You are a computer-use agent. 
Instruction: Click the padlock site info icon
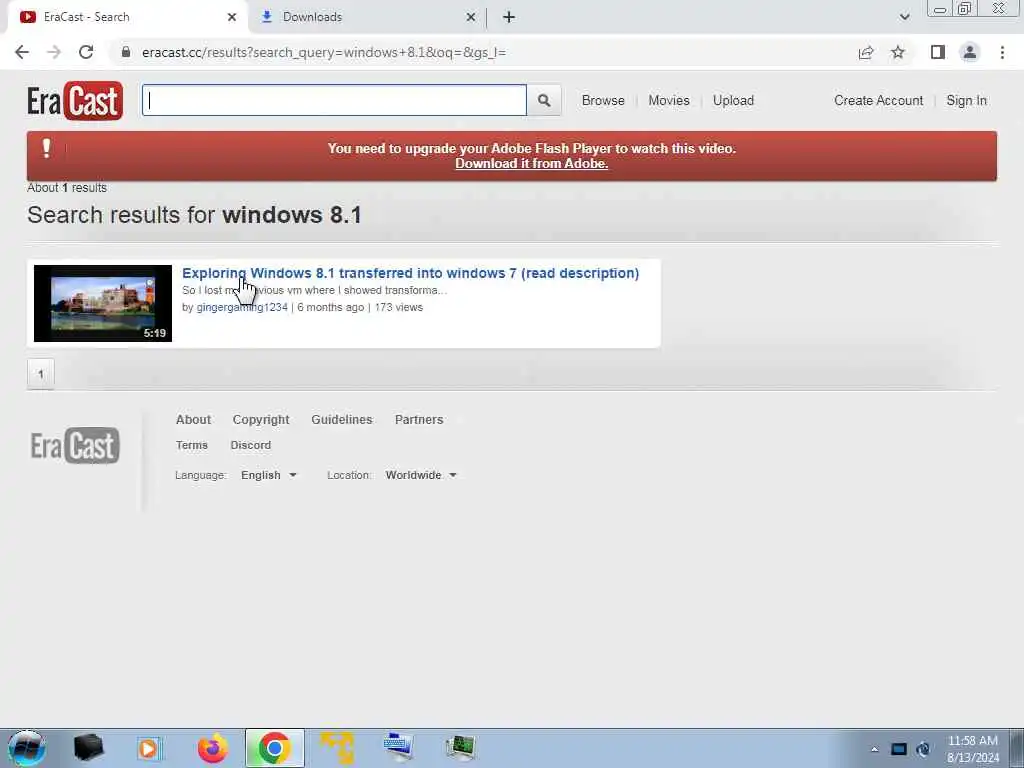[x=126, y=52]
